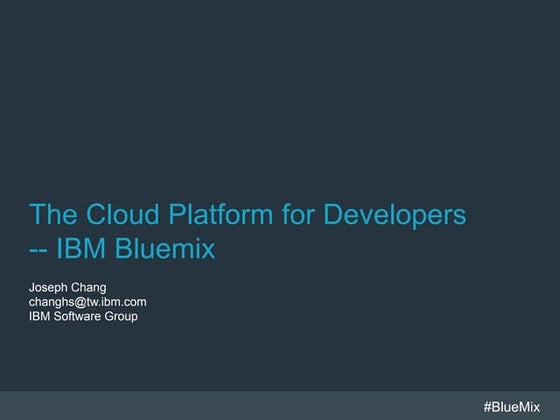Click the presenter name "Joseph Chang"
This screenshot has height=420, width=560.
pyautogui.click(x=68, y=288)
